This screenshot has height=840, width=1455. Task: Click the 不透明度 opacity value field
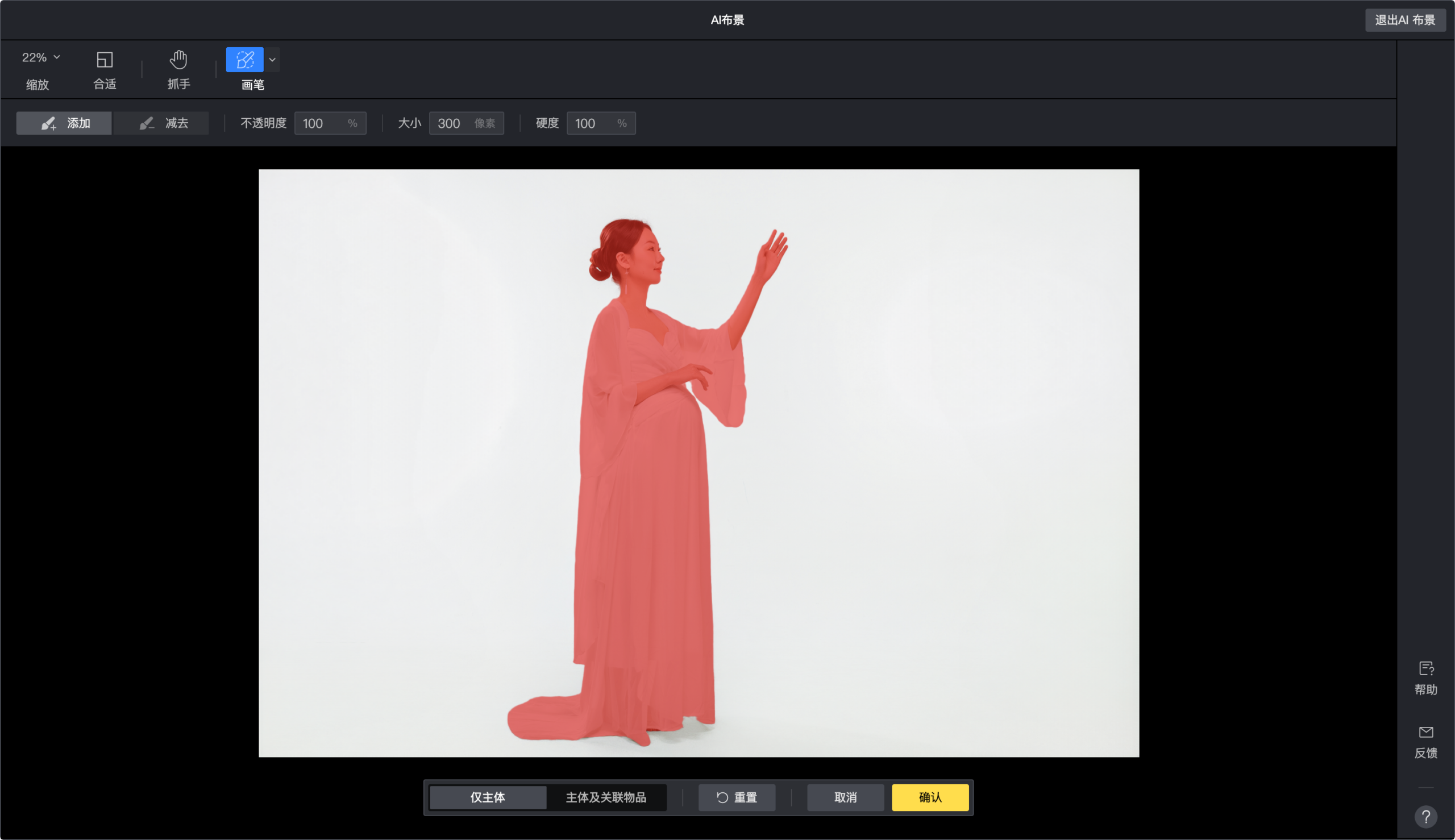point(322,123)
